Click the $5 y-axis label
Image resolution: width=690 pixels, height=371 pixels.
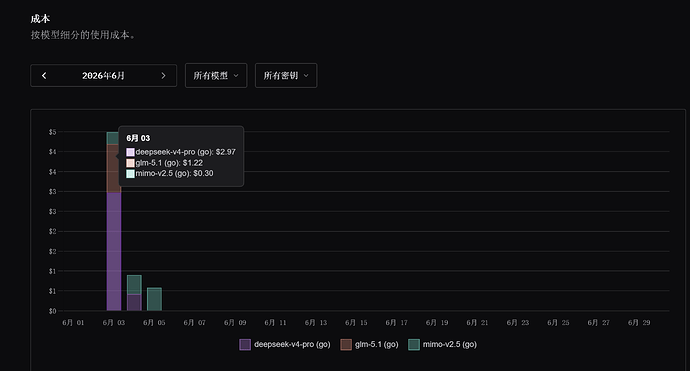coord(53,132)
